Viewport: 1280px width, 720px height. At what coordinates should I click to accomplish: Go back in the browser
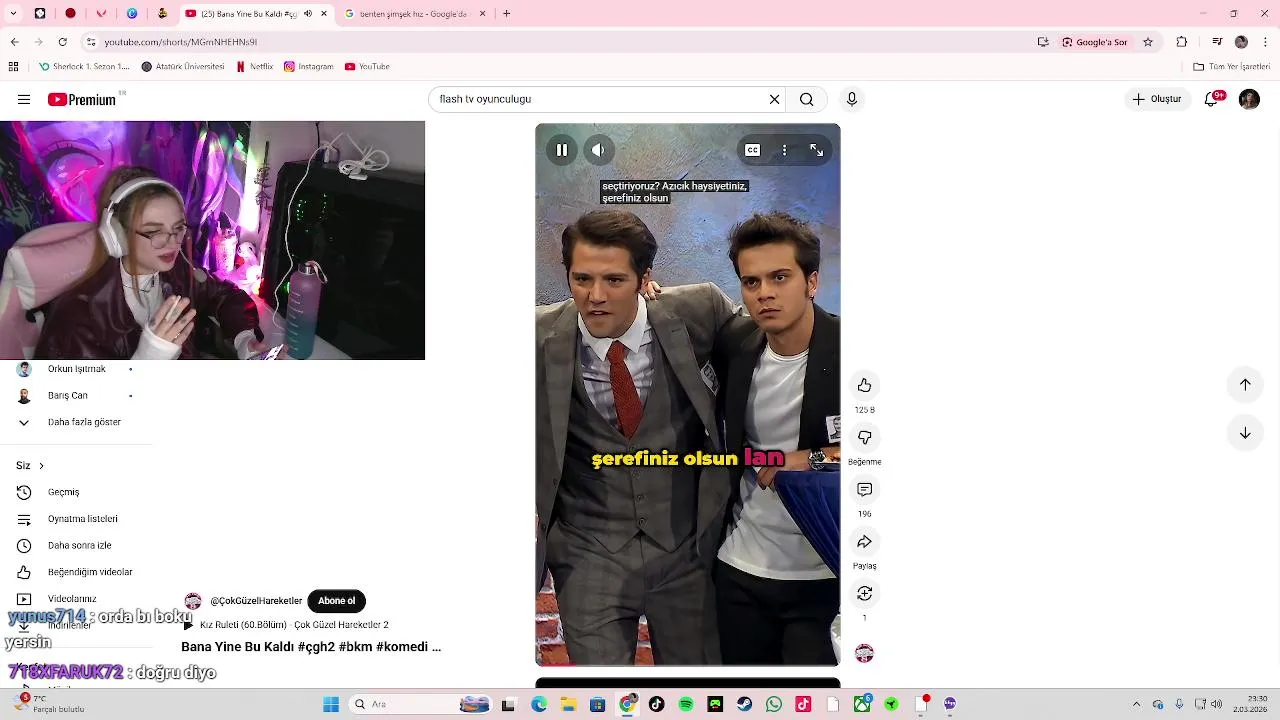pos(14,42)
